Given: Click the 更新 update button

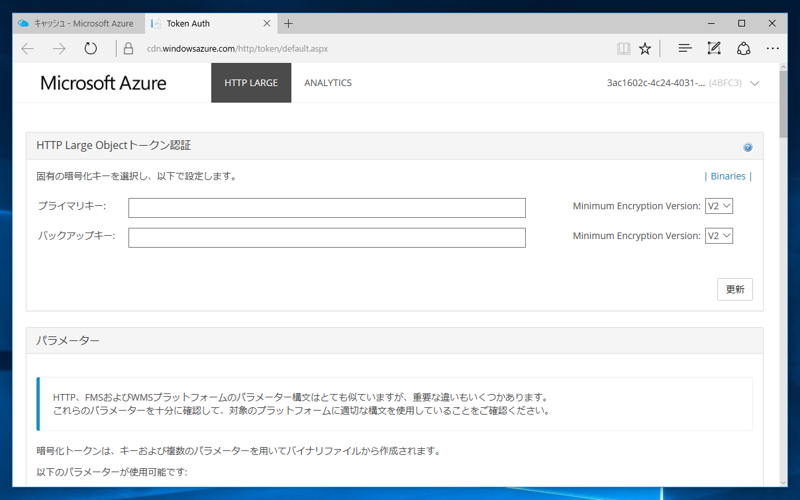Looking at the screenshot, I should click(735, 289).
